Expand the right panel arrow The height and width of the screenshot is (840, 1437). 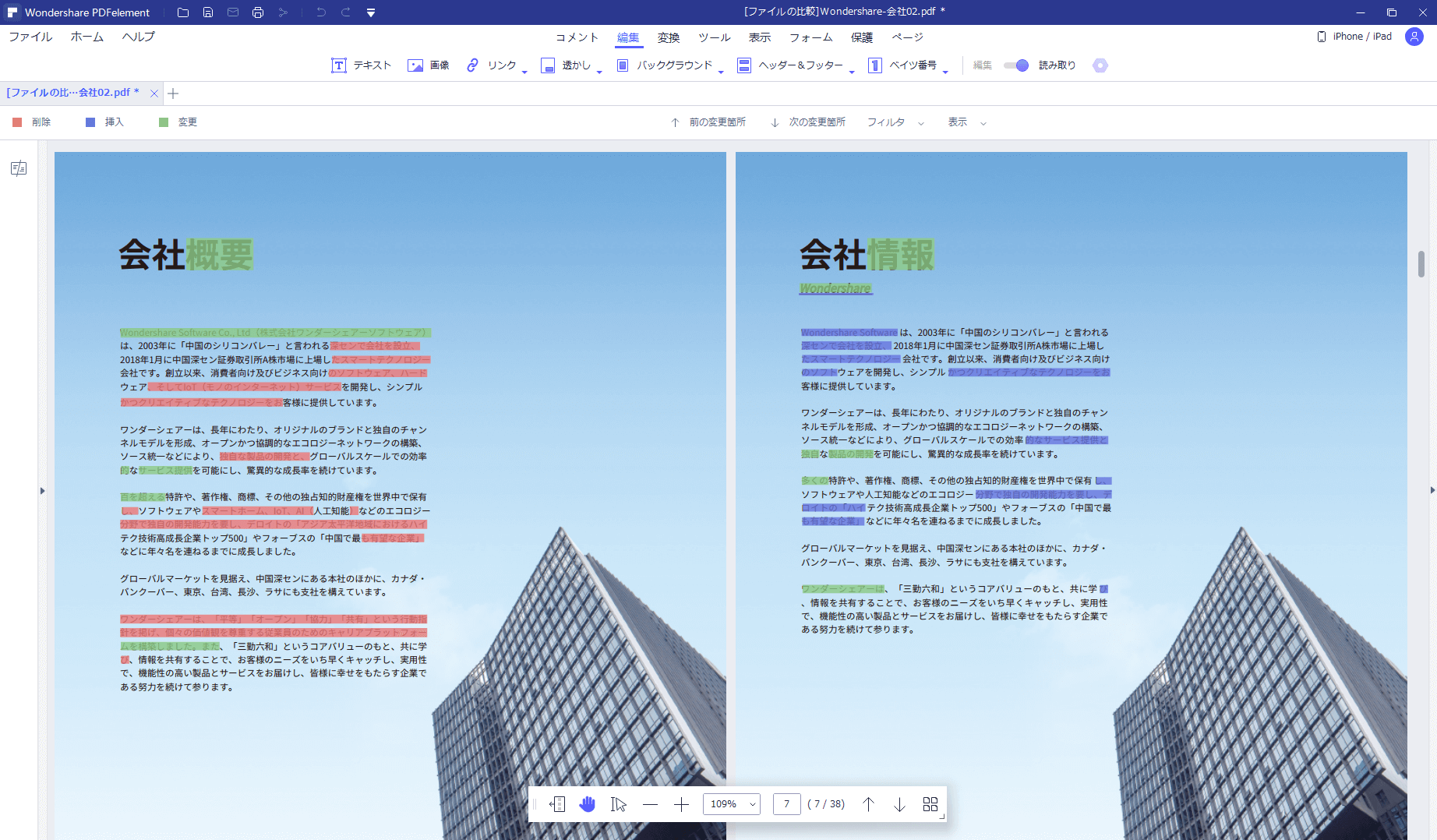pos(1432,491)
